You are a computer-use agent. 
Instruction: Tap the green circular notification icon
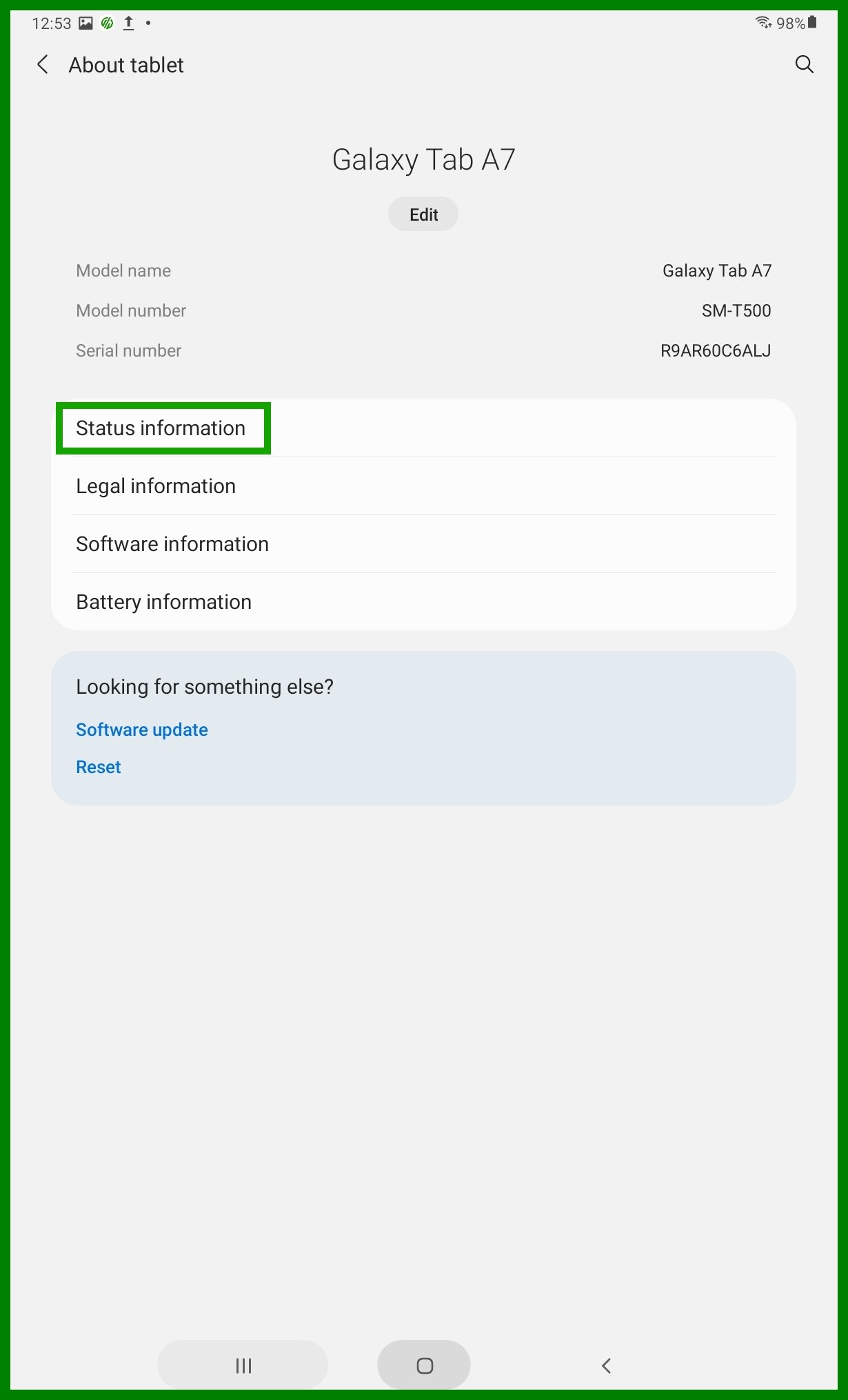tap(107, 23)
